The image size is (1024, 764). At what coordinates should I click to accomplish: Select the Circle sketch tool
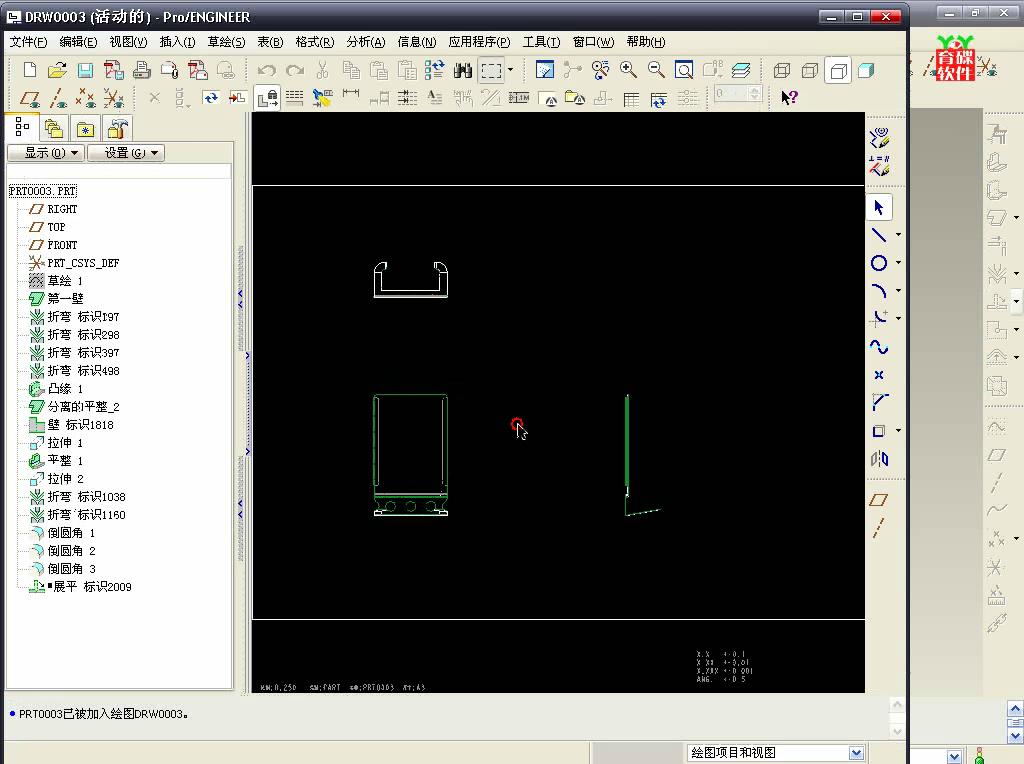[x=879, y=263]
